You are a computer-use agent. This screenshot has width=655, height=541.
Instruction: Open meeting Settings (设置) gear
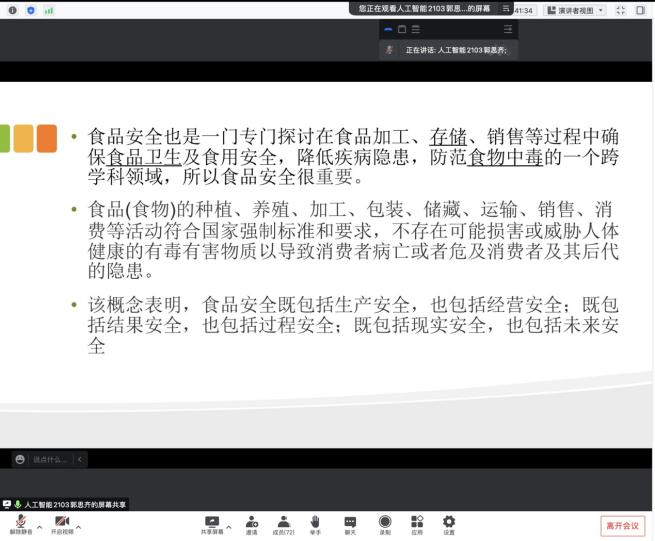point(449,524)
